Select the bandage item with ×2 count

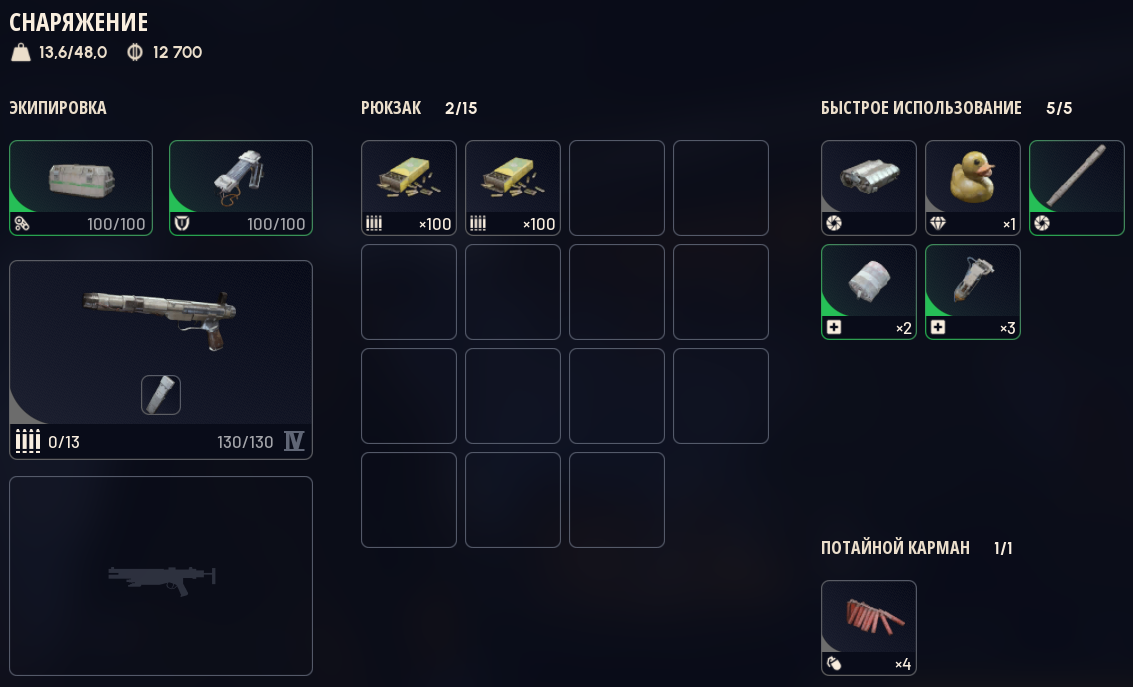(869, 292)
